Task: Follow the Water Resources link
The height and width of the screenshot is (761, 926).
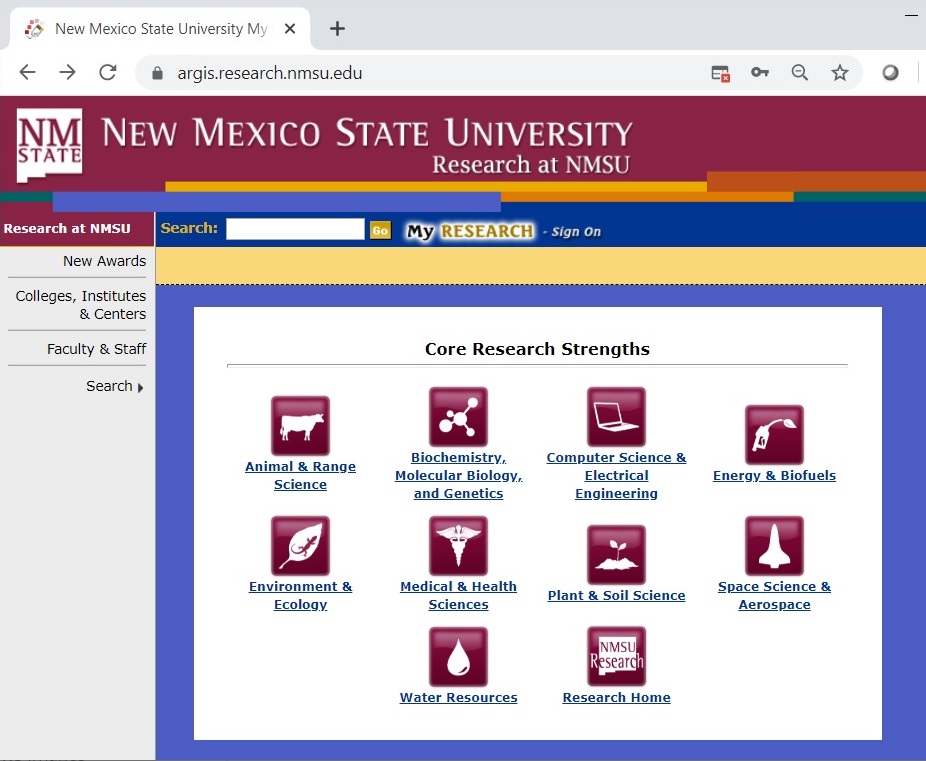Action: tap(458, 697)
